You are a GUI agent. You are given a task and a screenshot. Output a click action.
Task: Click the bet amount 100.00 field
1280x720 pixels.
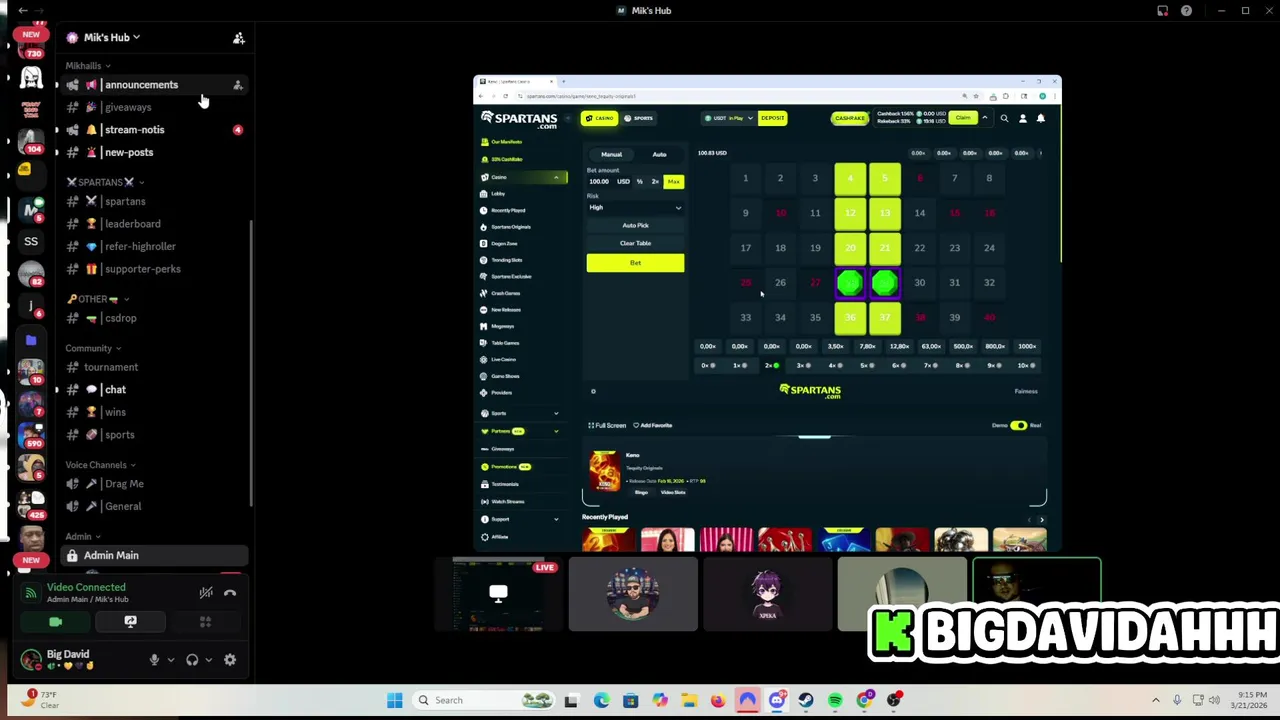[x=610, y=182]
